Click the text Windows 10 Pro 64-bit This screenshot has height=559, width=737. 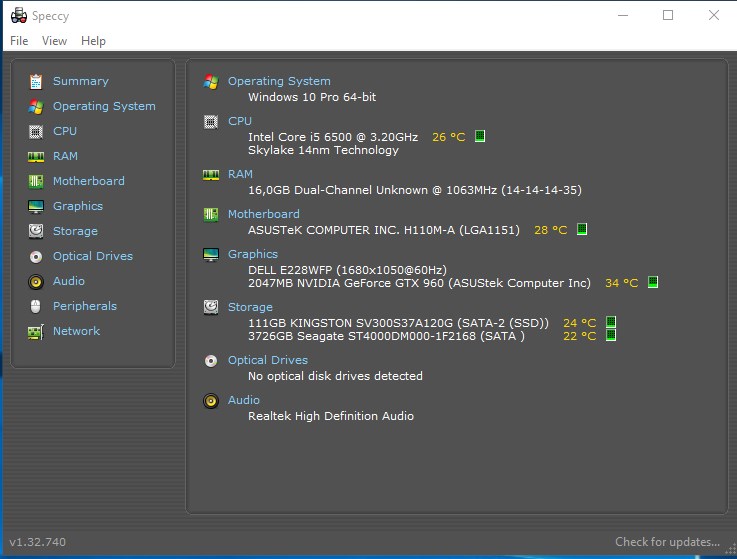pyautogui.click(x=312, y=97)
